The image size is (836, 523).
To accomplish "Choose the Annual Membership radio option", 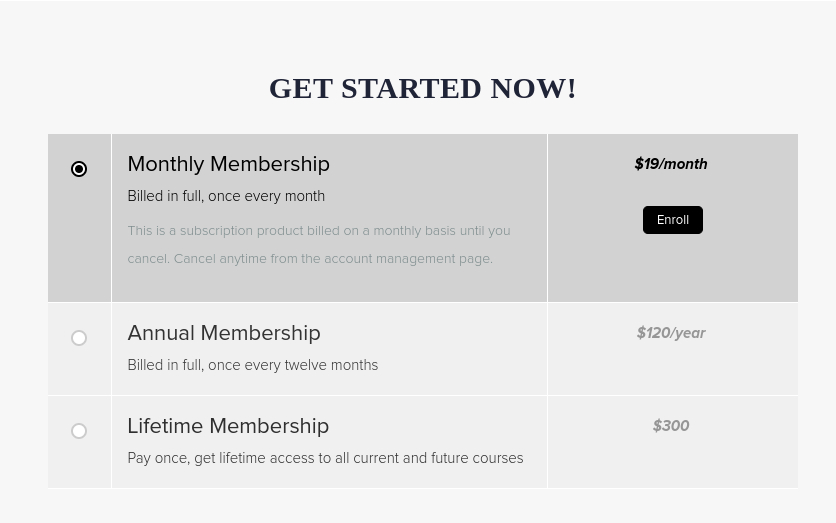I will click(79, 338).
